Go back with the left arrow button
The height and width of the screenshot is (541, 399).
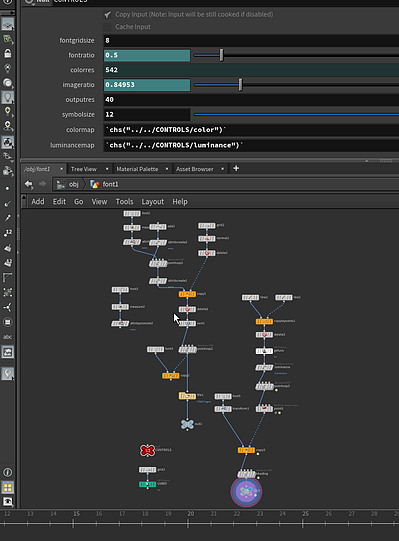point(29,184)
